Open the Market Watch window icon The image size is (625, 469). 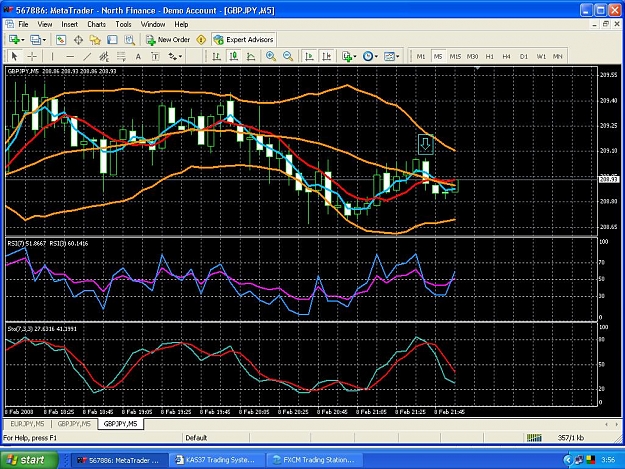(x=61, y=39)
